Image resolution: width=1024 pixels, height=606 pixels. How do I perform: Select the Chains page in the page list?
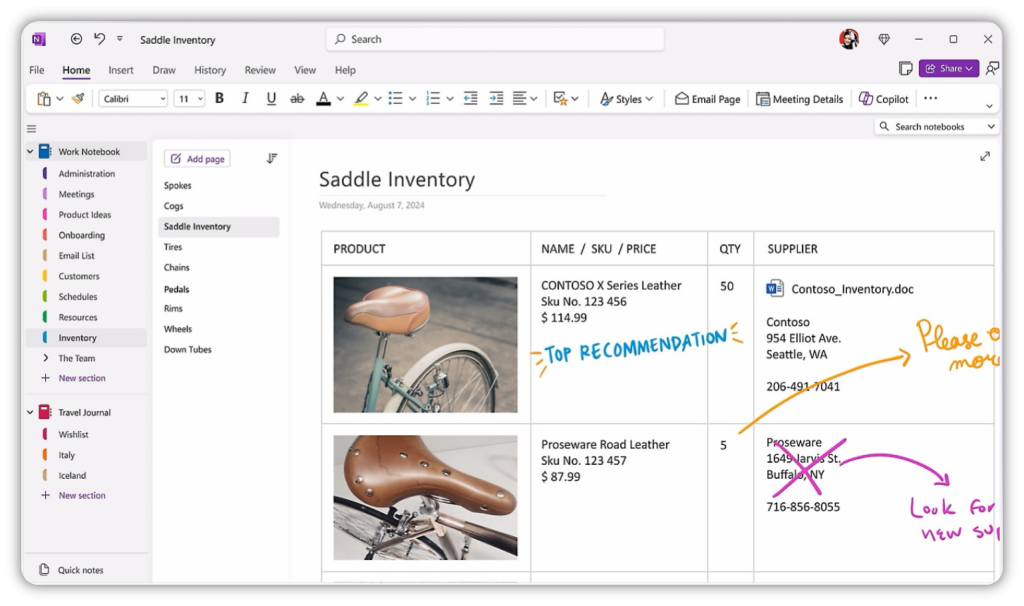click(x=177, y=267)
